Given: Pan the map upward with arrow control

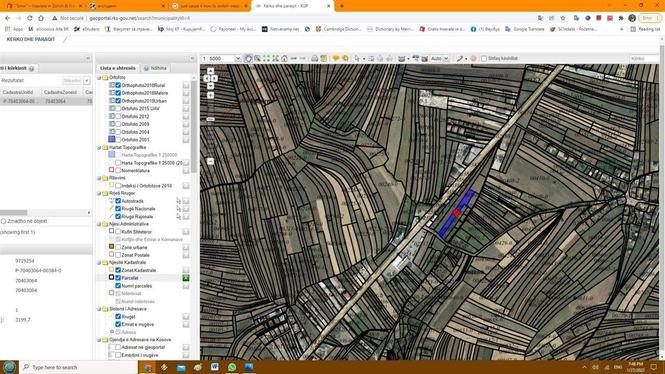Looking at the screenshot, I should pyautogui.click(x=210, y=71).
